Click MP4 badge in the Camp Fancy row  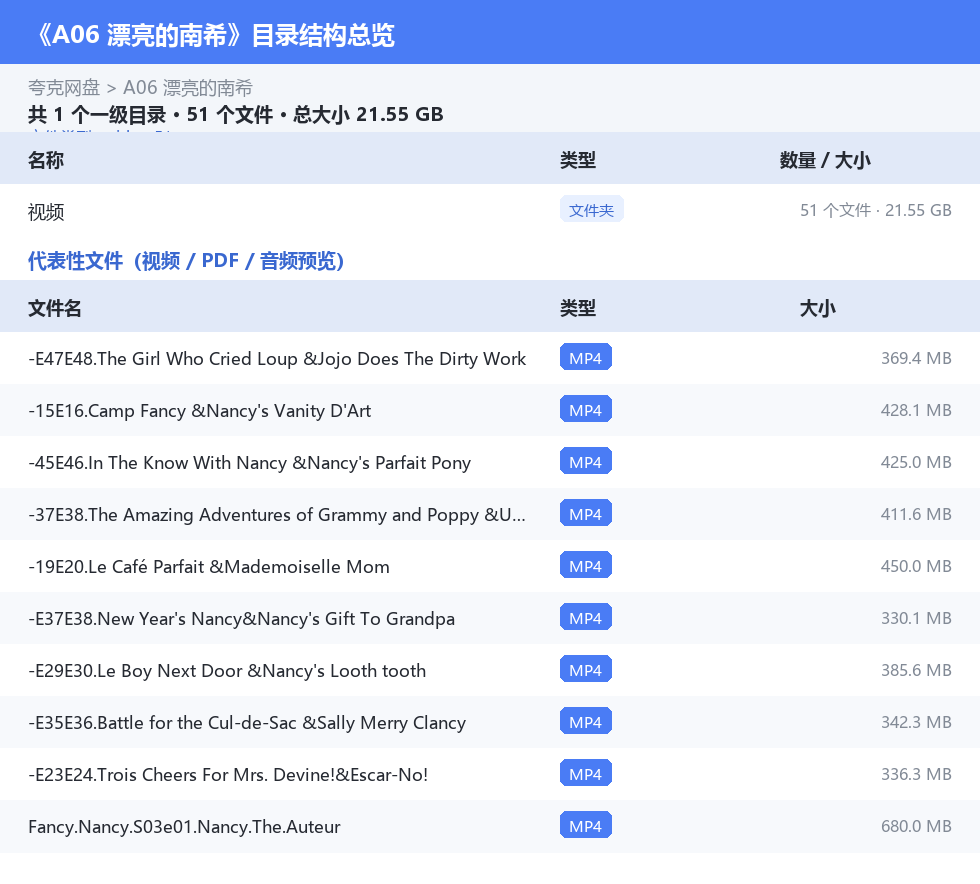point(586,409)
